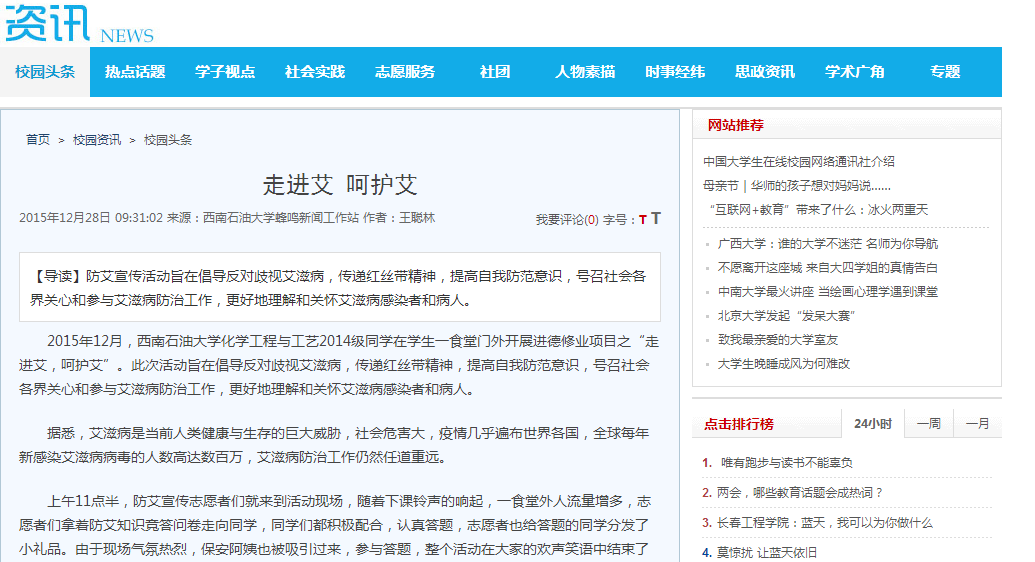Open 大学生晚睡成风为何难改 link

pos(784,364)
